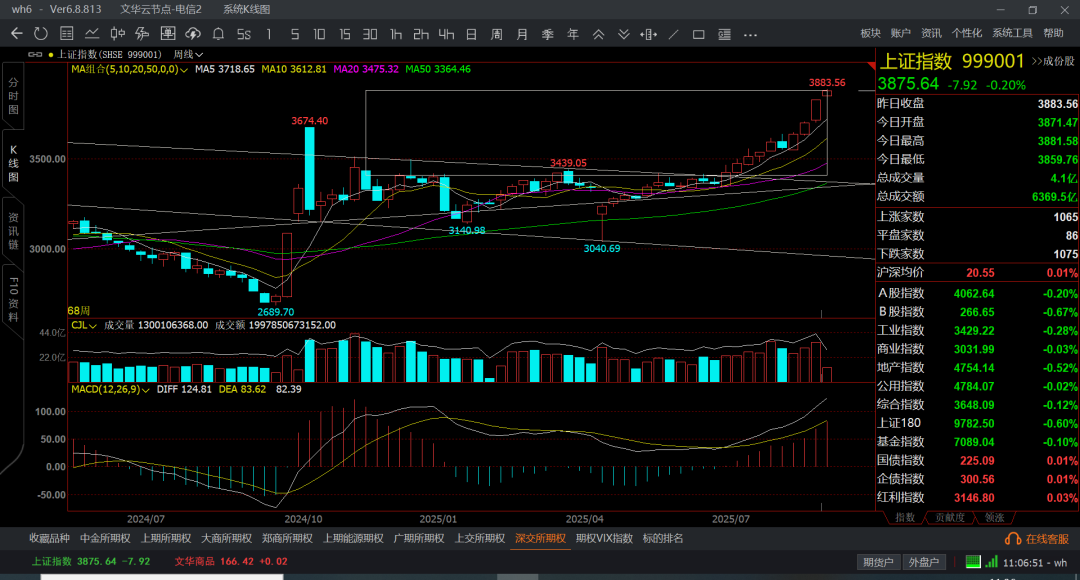The height and width of the screenshot is (580, 1080).
Task: Open the 个性化 menu
Action: [967, 33]
